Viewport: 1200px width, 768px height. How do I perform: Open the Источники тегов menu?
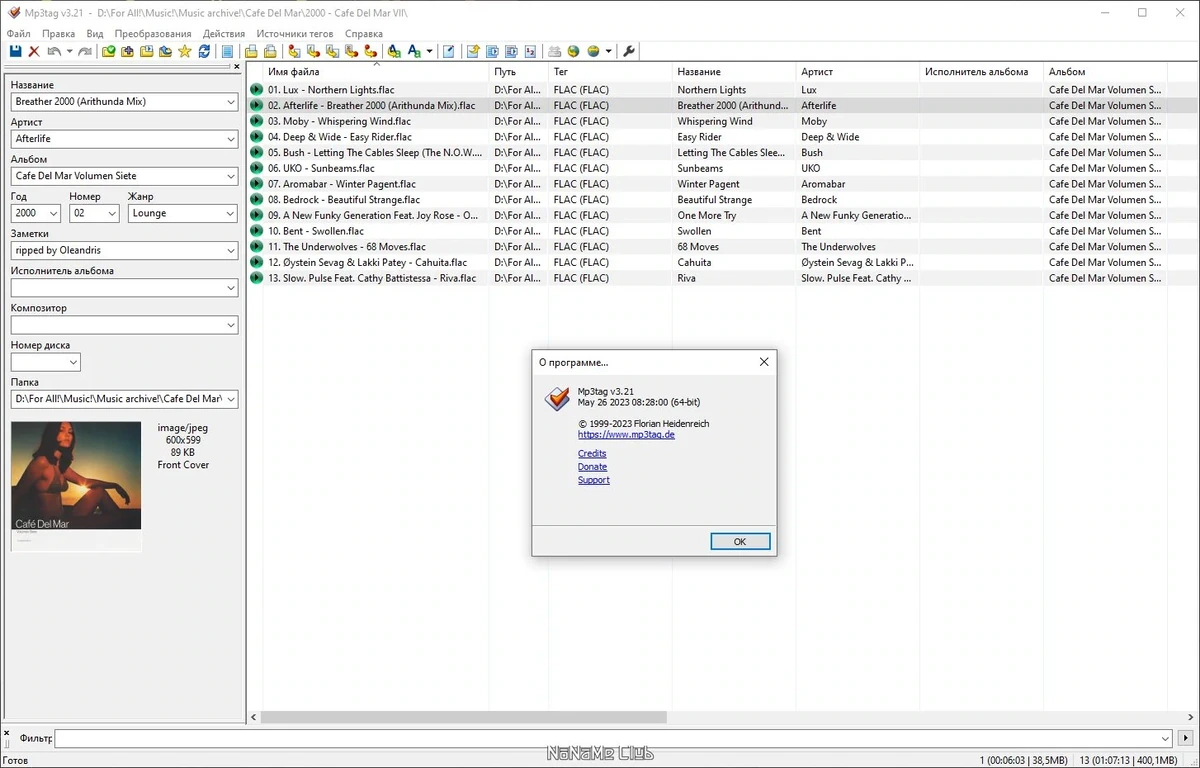click(295, 34)
